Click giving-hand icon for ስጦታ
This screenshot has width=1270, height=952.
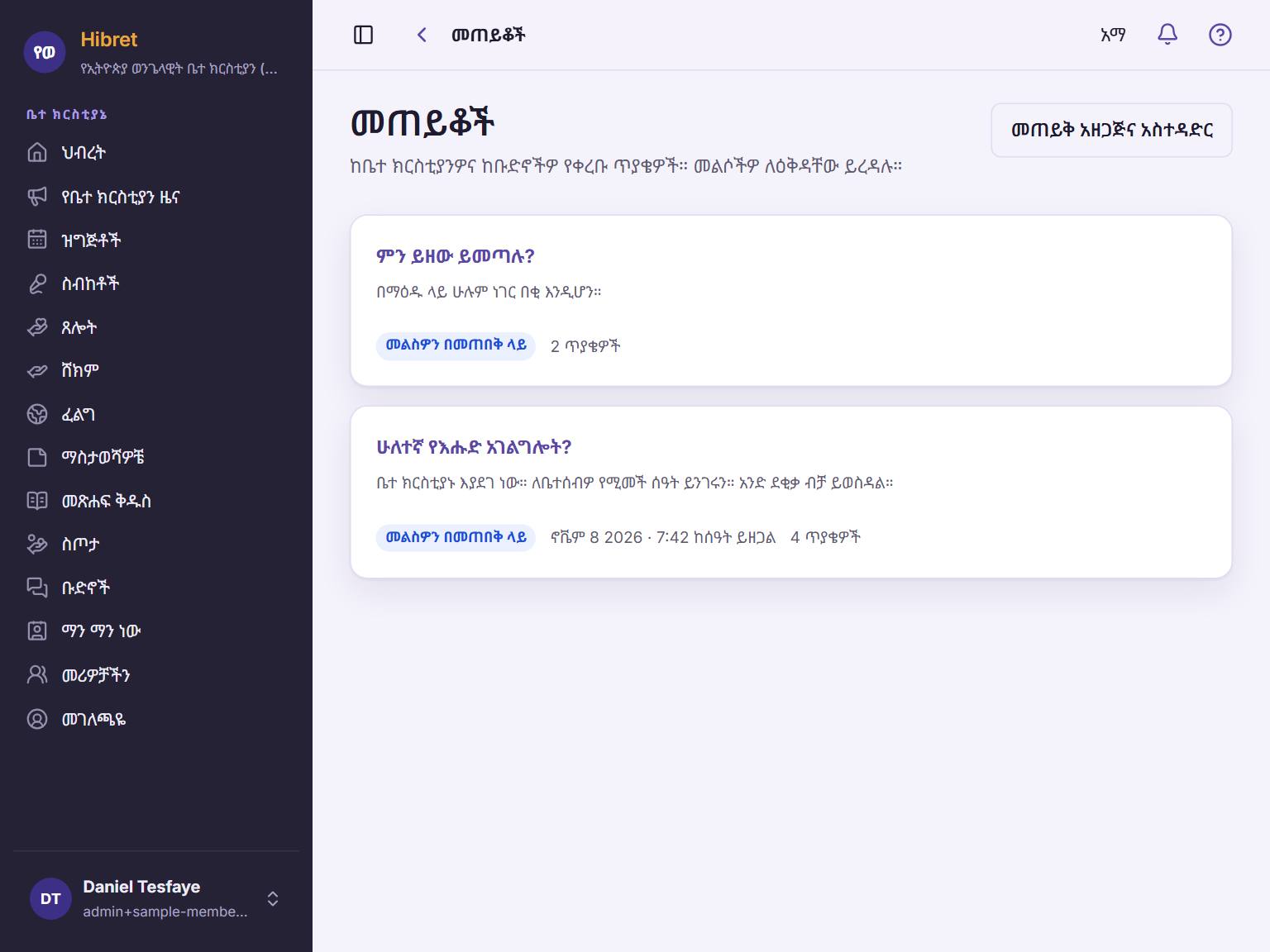[37, 544]
